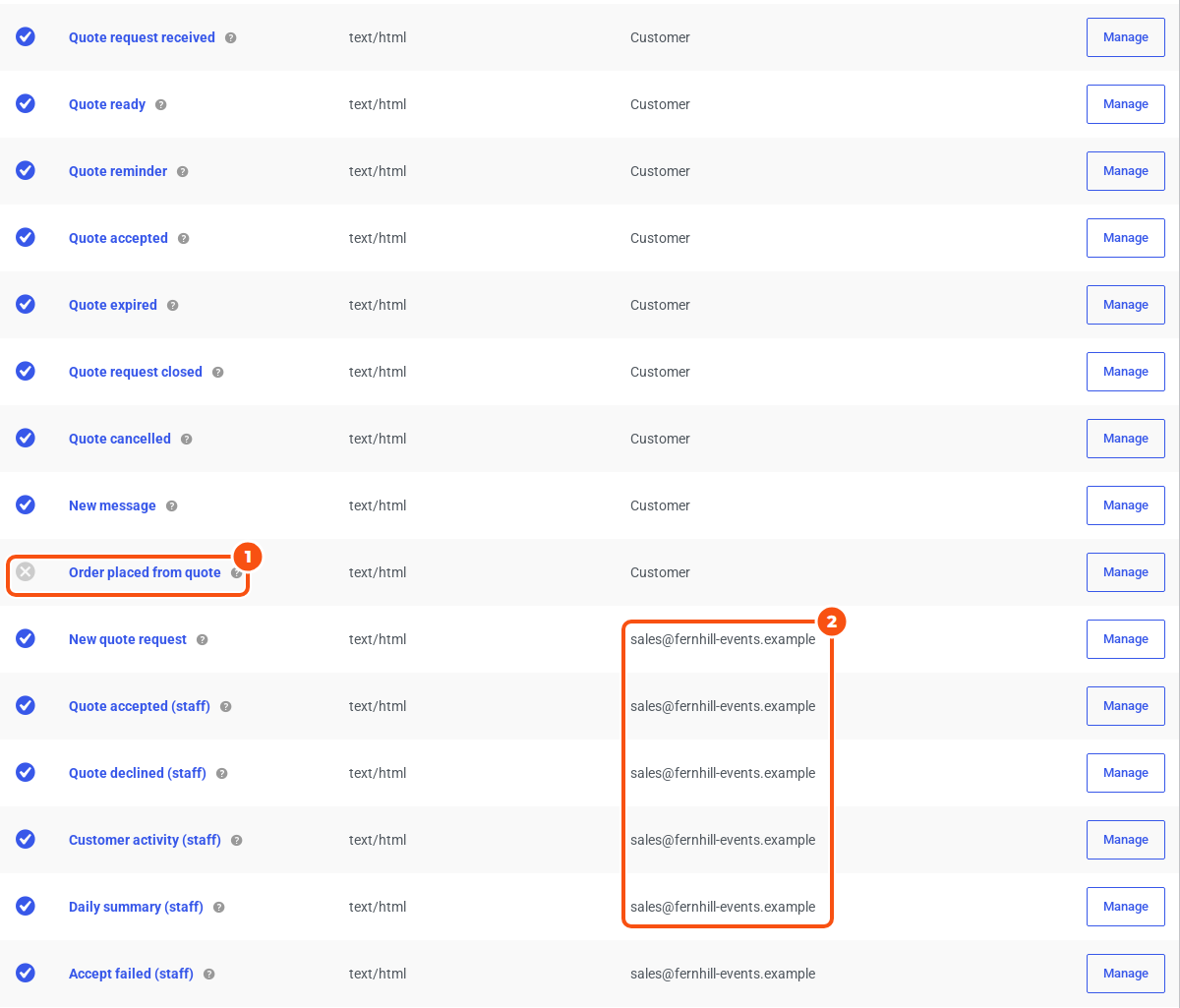Click Manage for Accept failed (staff)

[x=1126, y=974]
